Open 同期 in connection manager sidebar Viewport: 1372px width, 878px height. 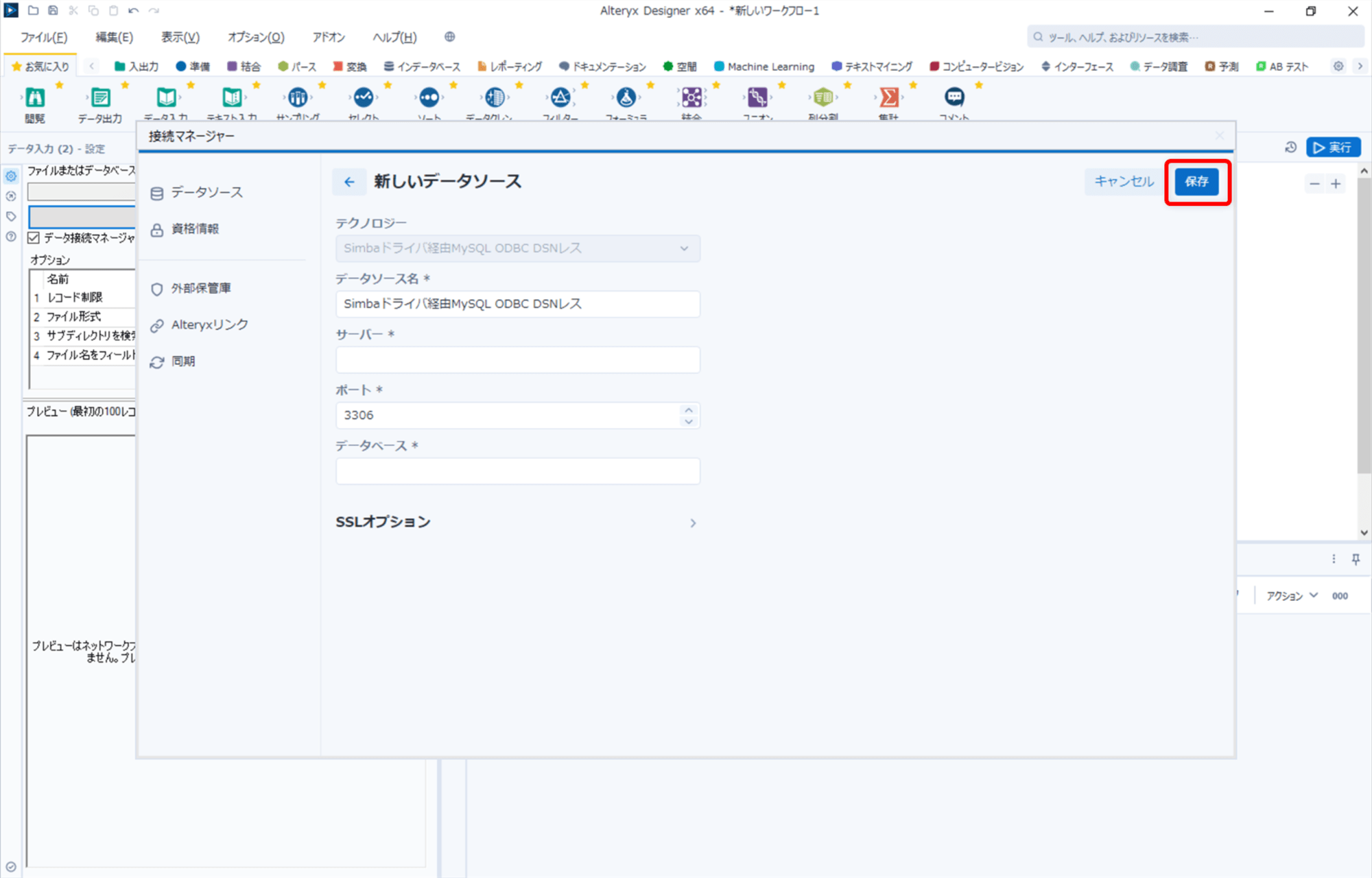click(173, 361)
